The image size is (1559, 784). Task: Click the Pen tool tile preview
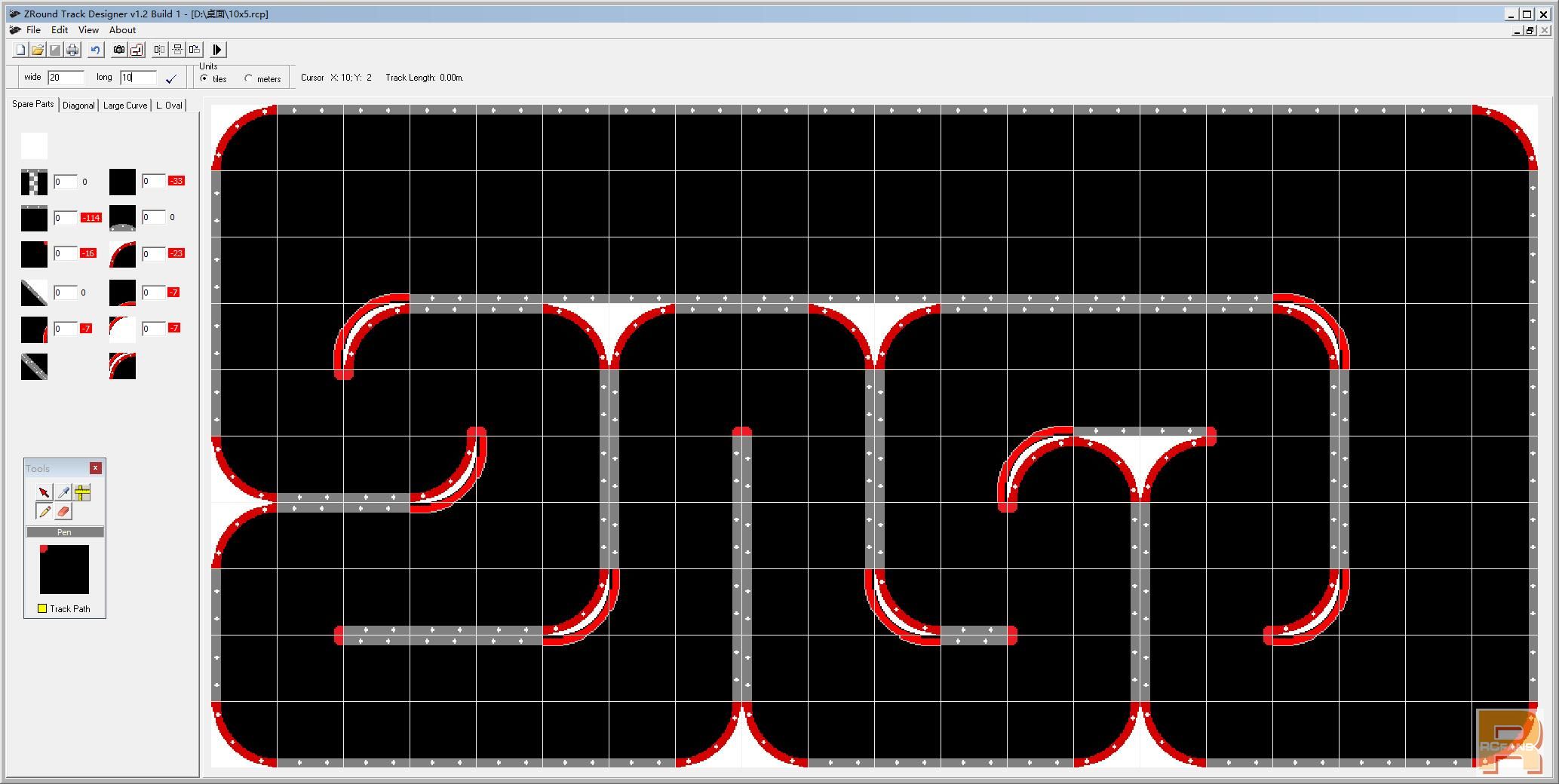tap(64, 569)
